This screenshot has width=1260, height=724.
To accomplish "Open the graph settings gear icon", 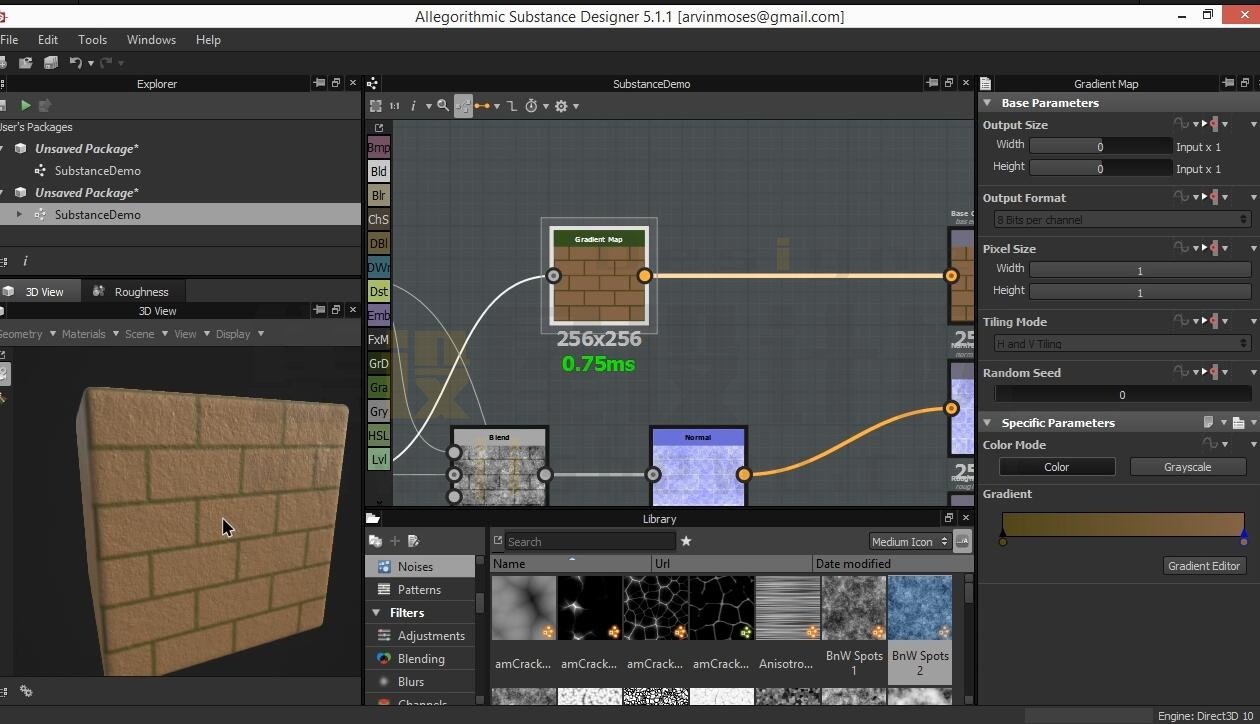I will 561,105.
